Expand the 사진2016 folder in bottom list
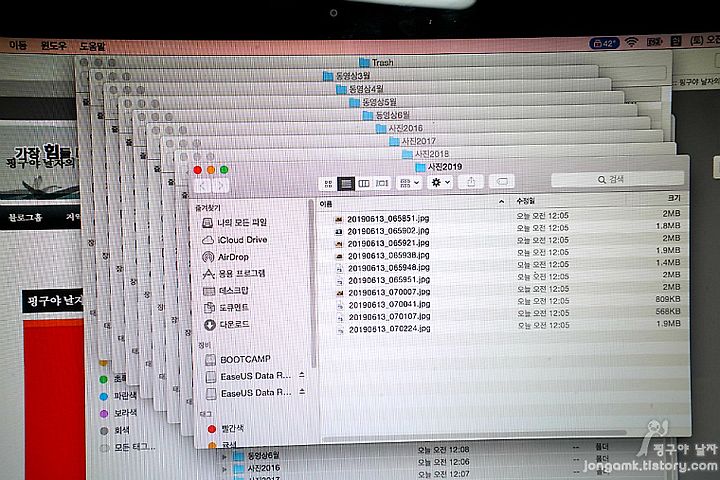Viewport: 720px width, 480px height. click(x=225, y=469)
